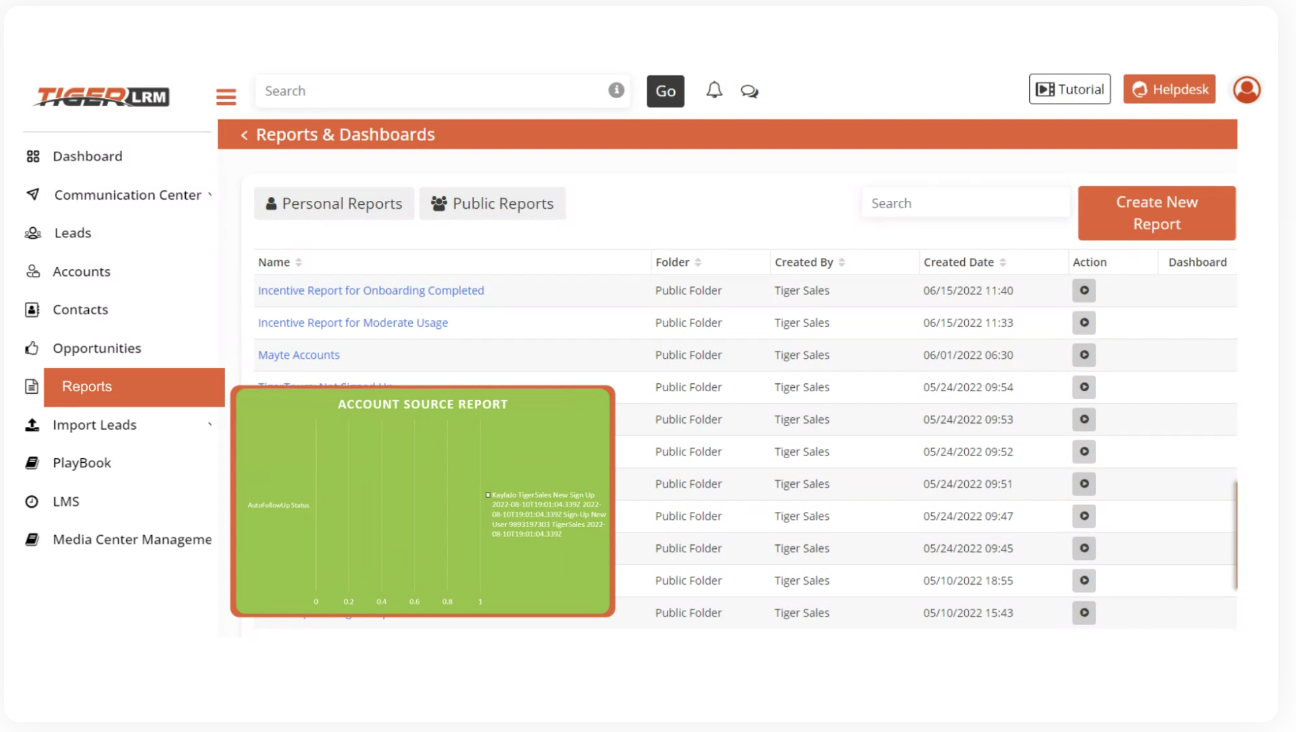The height and width of the screenshot is (732, 1296).
Task: Open Leads in the sidebar
Action: click(x=72, y=233)
